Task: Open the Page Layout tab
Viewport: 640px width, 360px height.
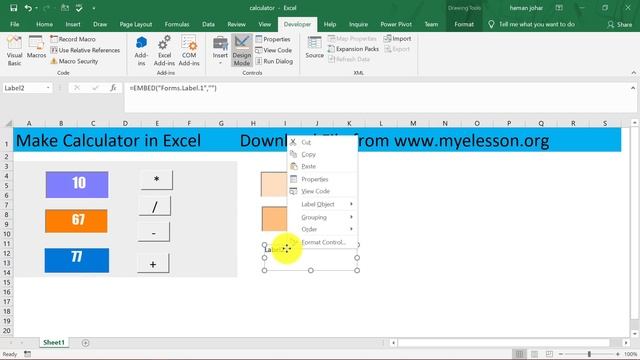Action: click(136, 24)
